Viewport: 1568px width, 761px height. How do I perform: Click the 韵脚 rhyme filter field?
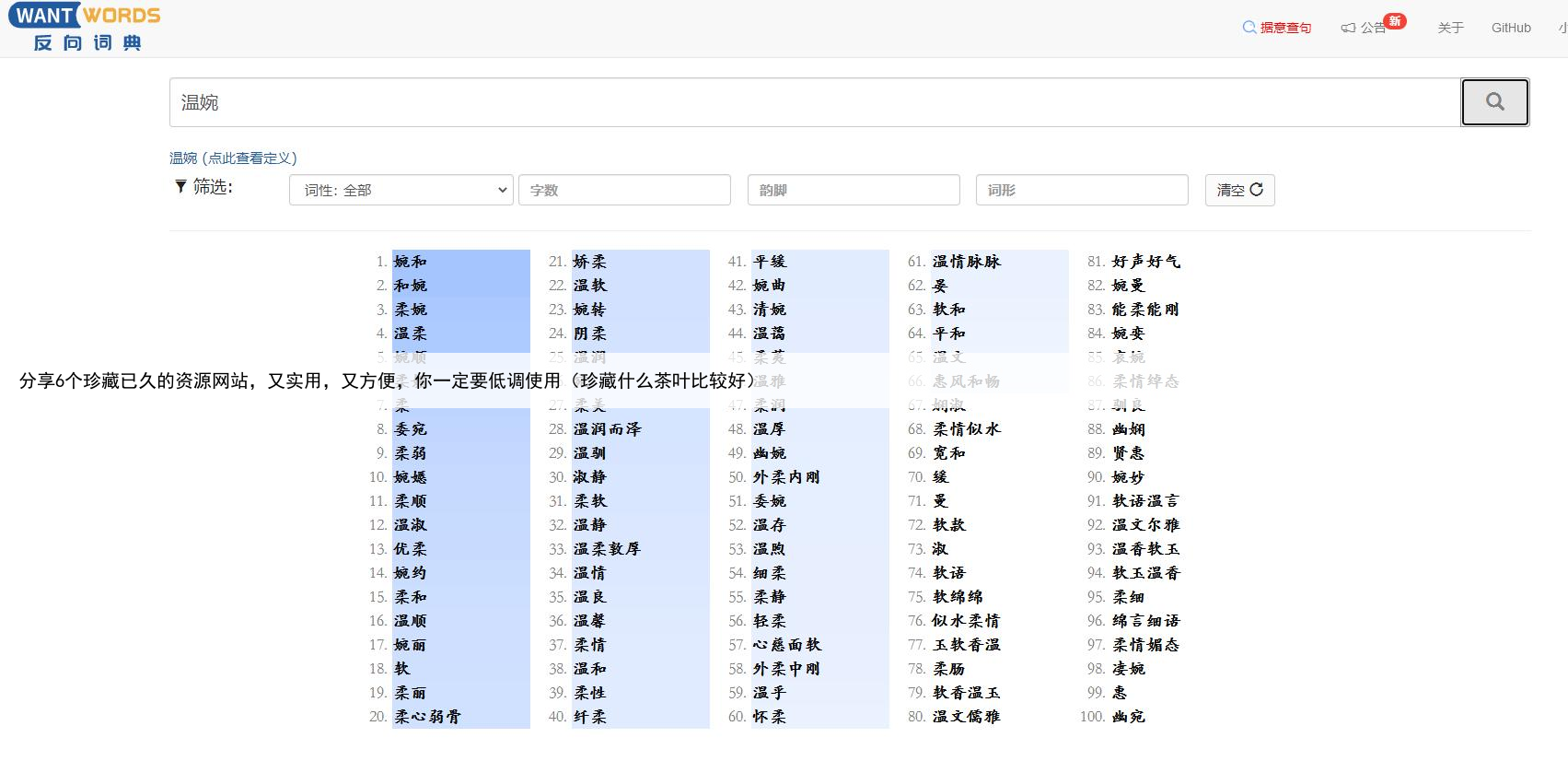coord(854,190)
